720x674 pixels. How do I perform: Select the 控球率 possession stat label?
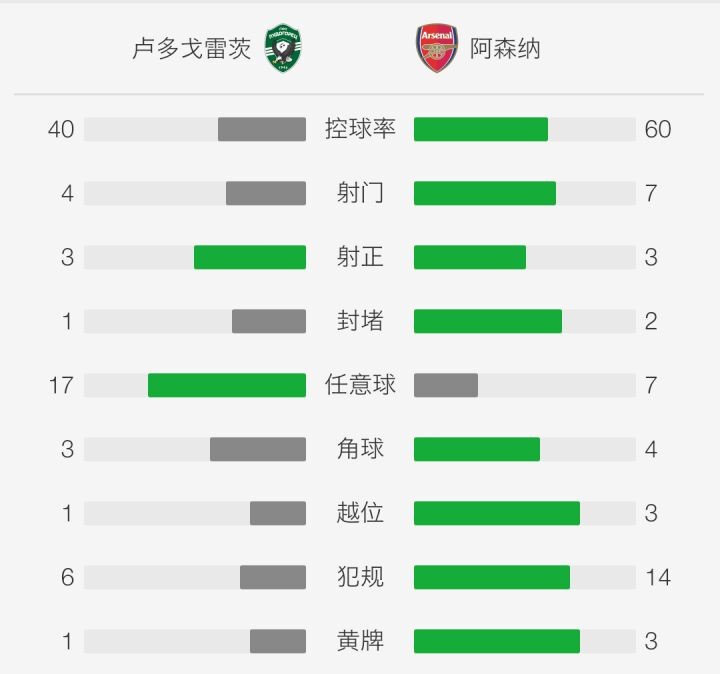(x=360, y=129)
